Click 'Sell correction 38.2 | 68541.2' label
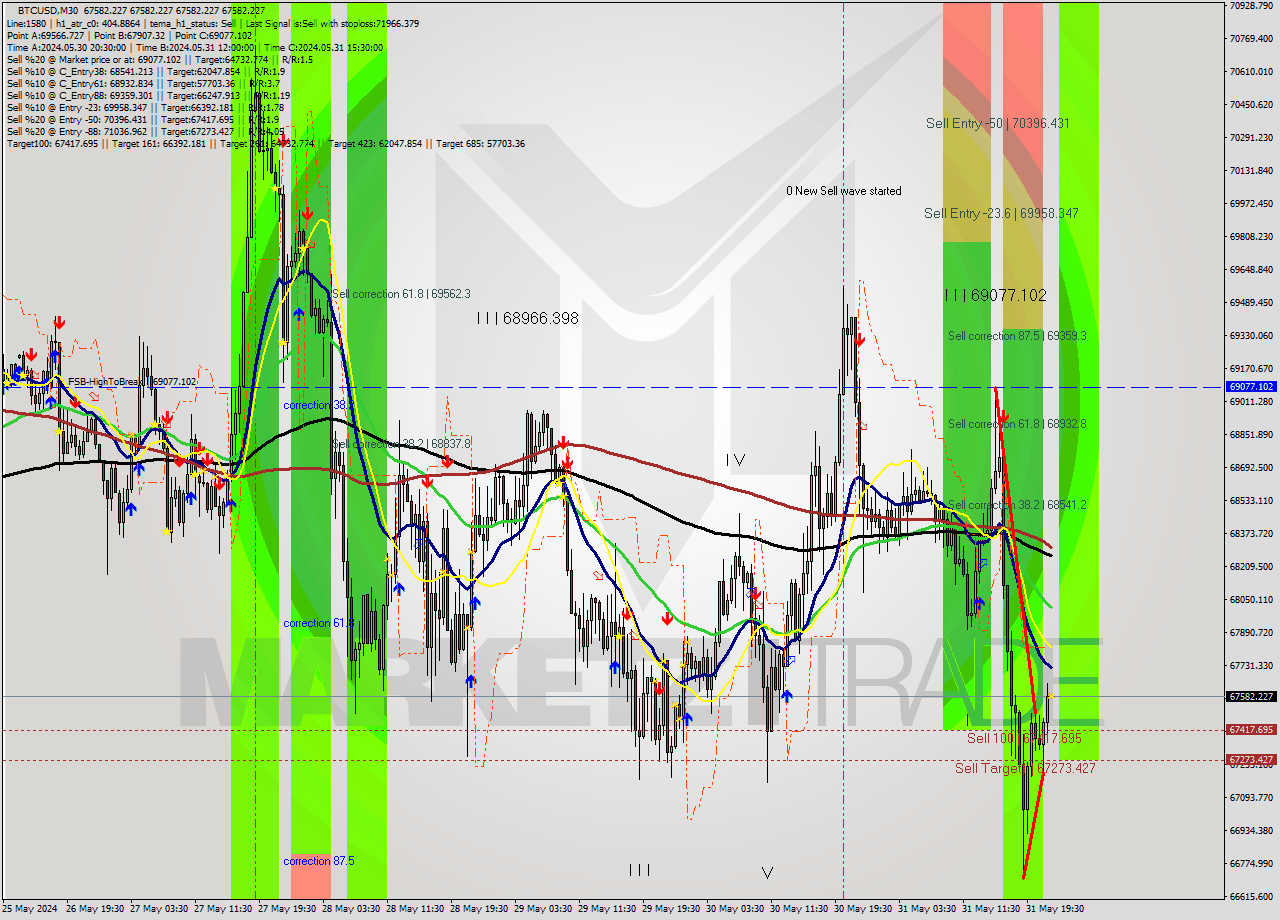This screenshot has width=1280, height=920. pyautogui.click(x=1017, y=505)
